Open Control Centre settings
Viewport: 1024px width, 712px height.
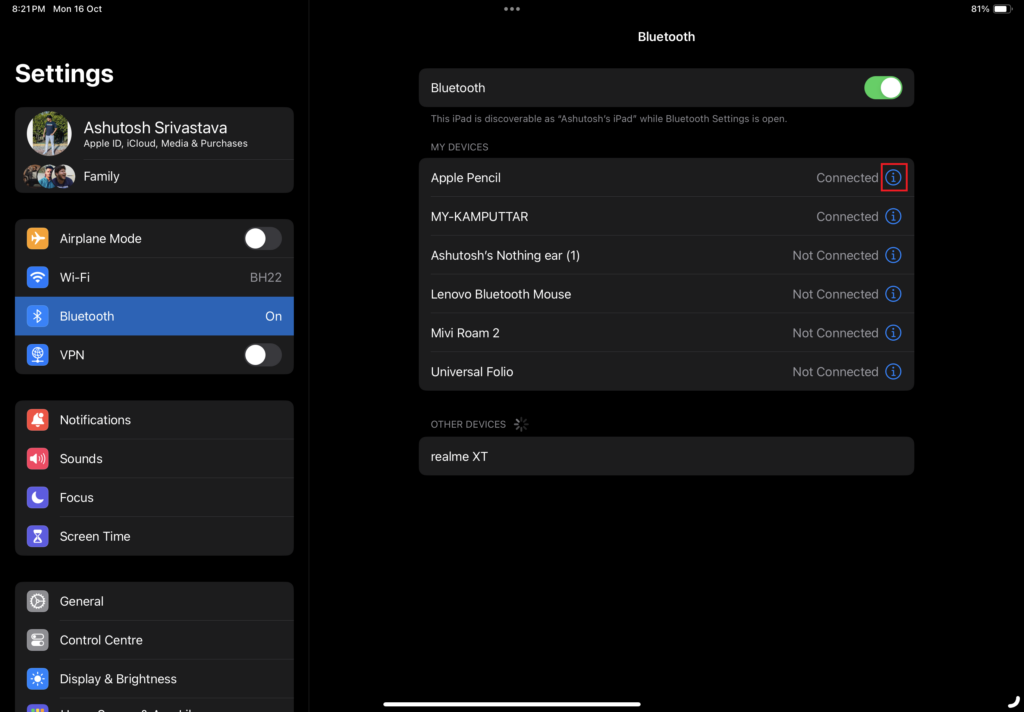[x=154, y=640]
